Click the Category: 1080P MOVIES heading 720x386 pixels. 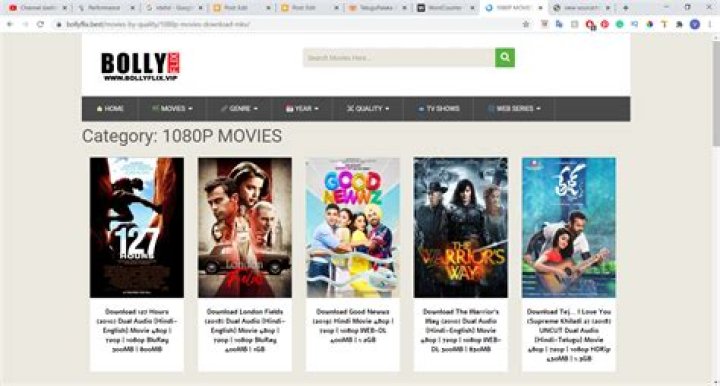point(182,136)
